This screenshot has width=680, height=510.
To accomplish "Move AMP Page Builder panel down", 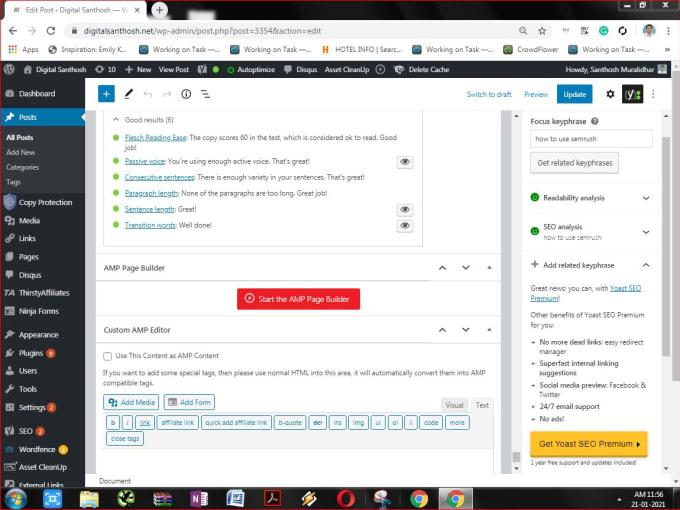I will tap(466, 268).
